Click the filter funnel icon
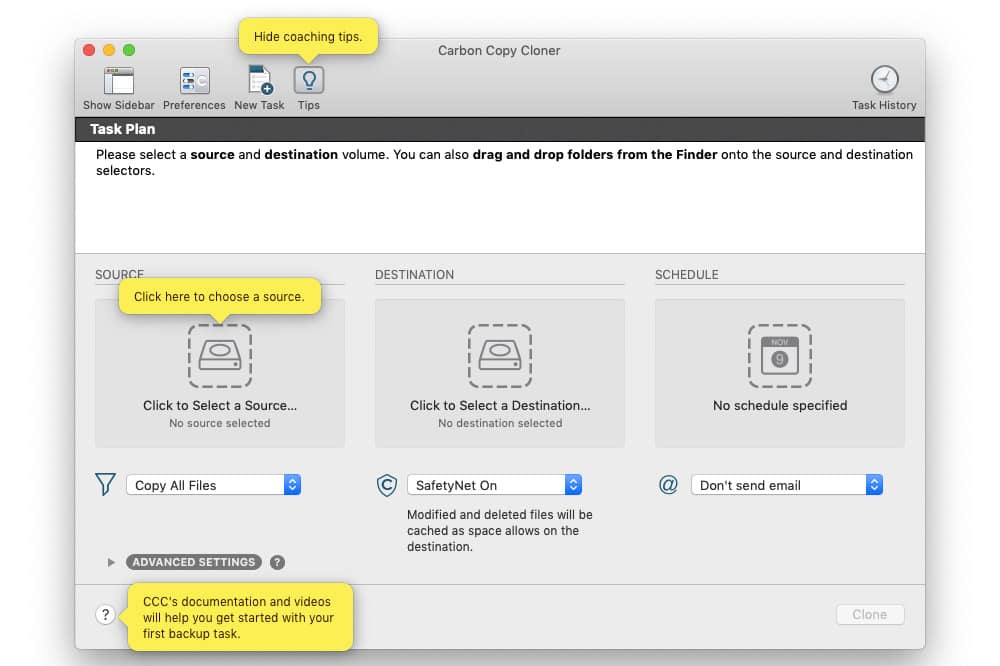The height and width of the screenshot is (666, 1000). click(x=105, y=484)
